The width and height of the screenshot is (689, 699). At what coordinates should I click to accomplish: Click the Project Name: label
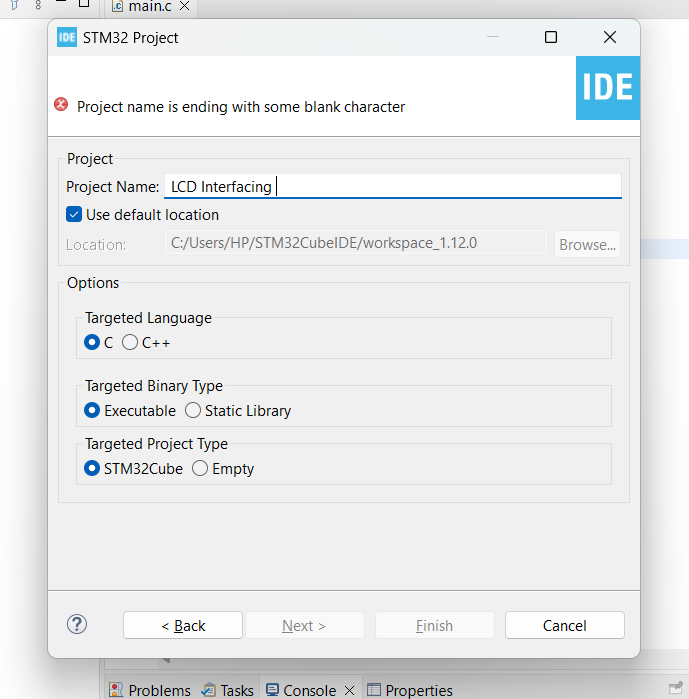point(112,186)
